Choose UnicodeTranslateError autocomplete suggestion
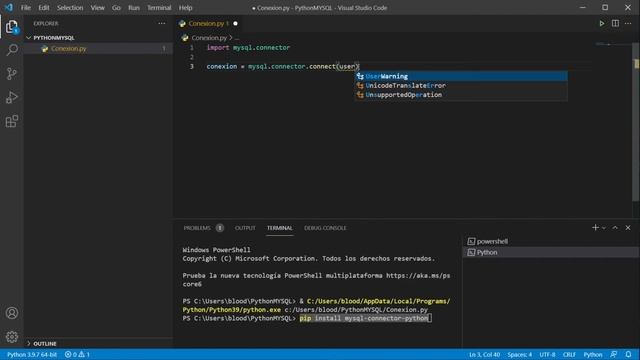Screen dimensions: 640x360 point(461,86)
